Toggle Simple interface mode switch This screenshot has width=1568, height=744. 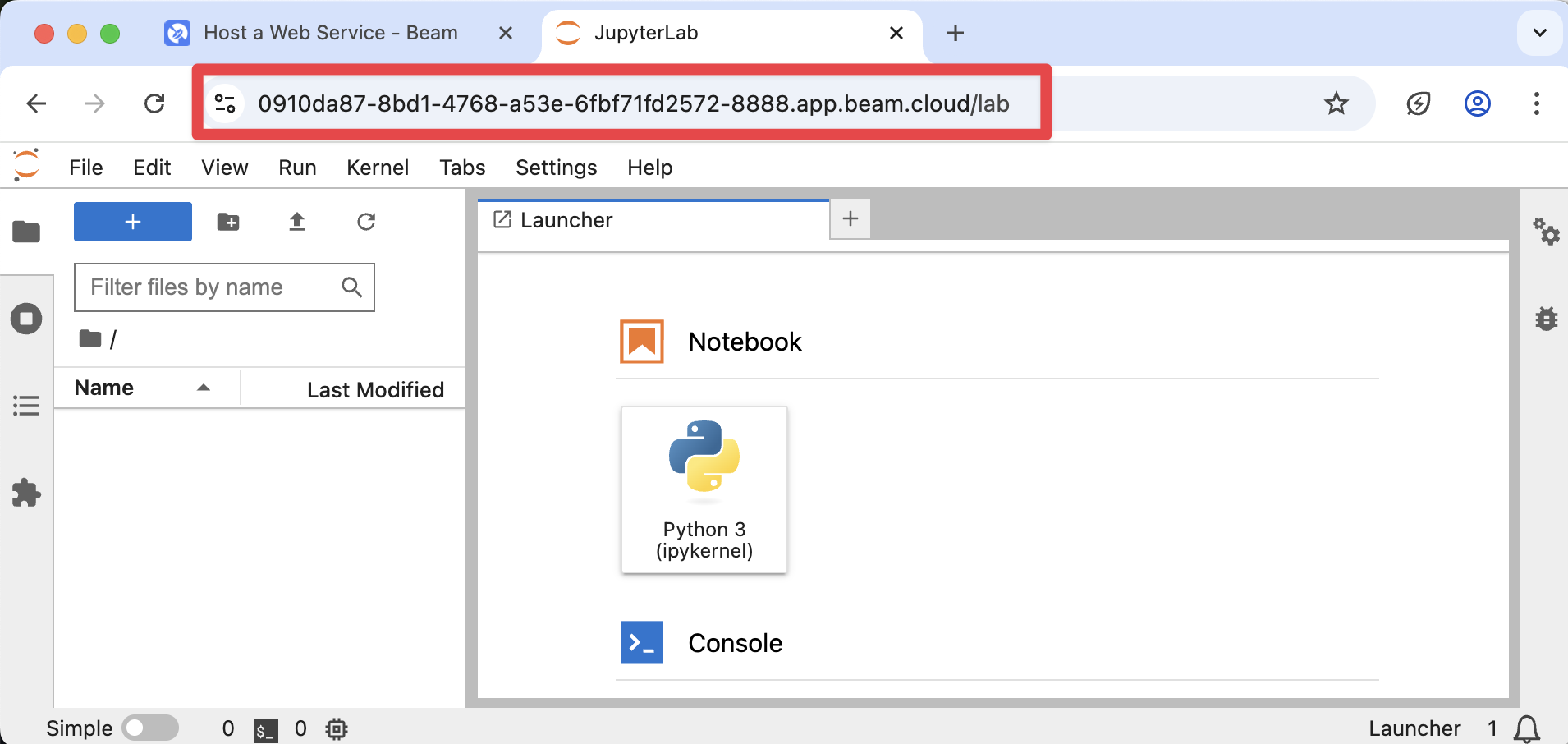pos(150,728)
